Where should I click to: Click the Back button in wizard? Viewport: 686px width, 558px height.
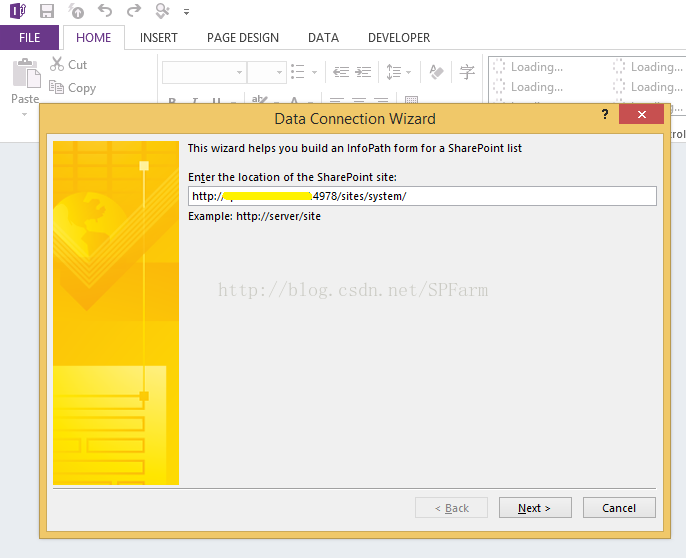click(x=451, y=508)
